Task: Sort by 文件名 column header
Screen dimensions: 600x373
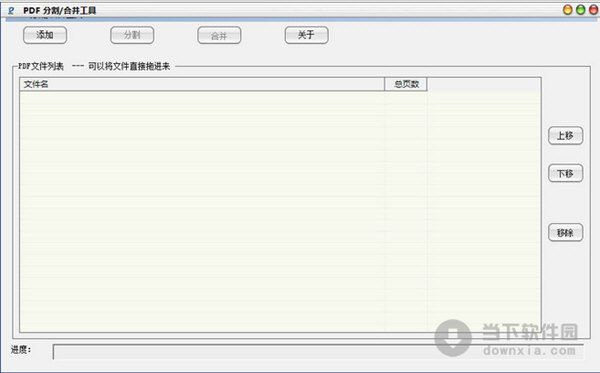Action: pos(202,84)
